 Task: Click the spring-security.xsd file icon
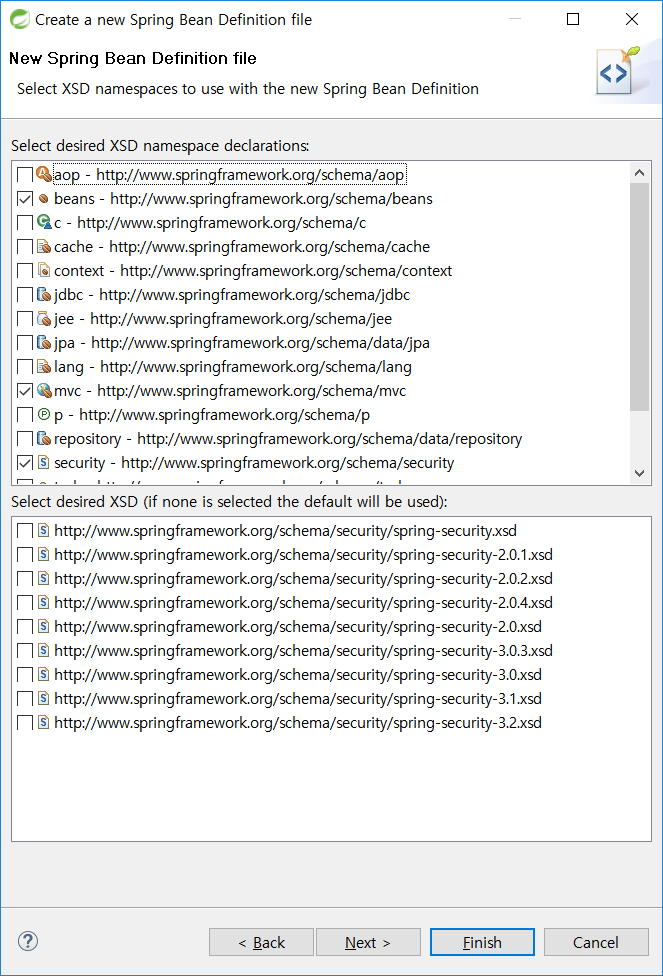coord(44,530)
